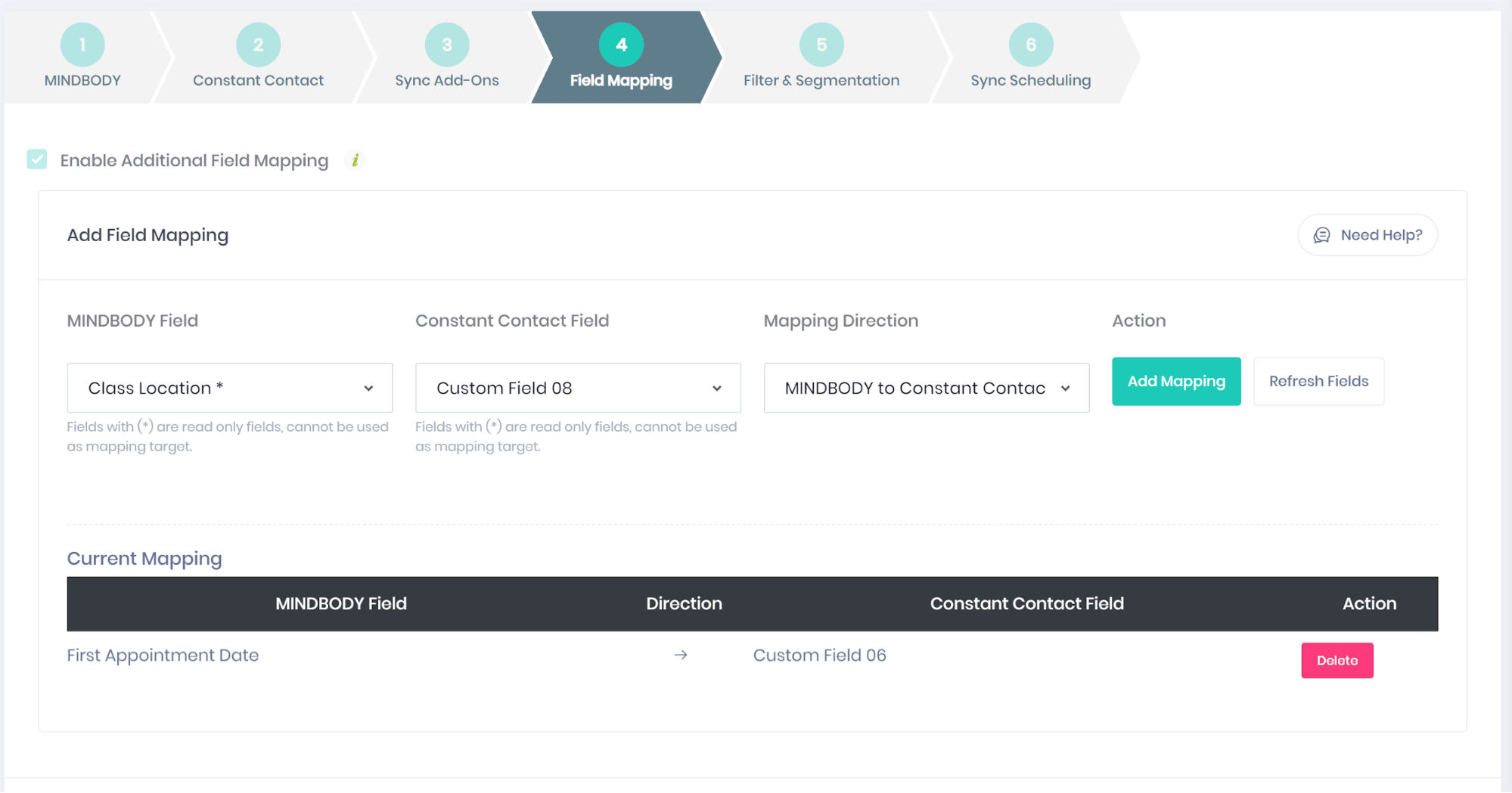Expand the MINDBODY Field dropdown
This screenshot has height=793, width=1512.
click(x=230, y=388)
